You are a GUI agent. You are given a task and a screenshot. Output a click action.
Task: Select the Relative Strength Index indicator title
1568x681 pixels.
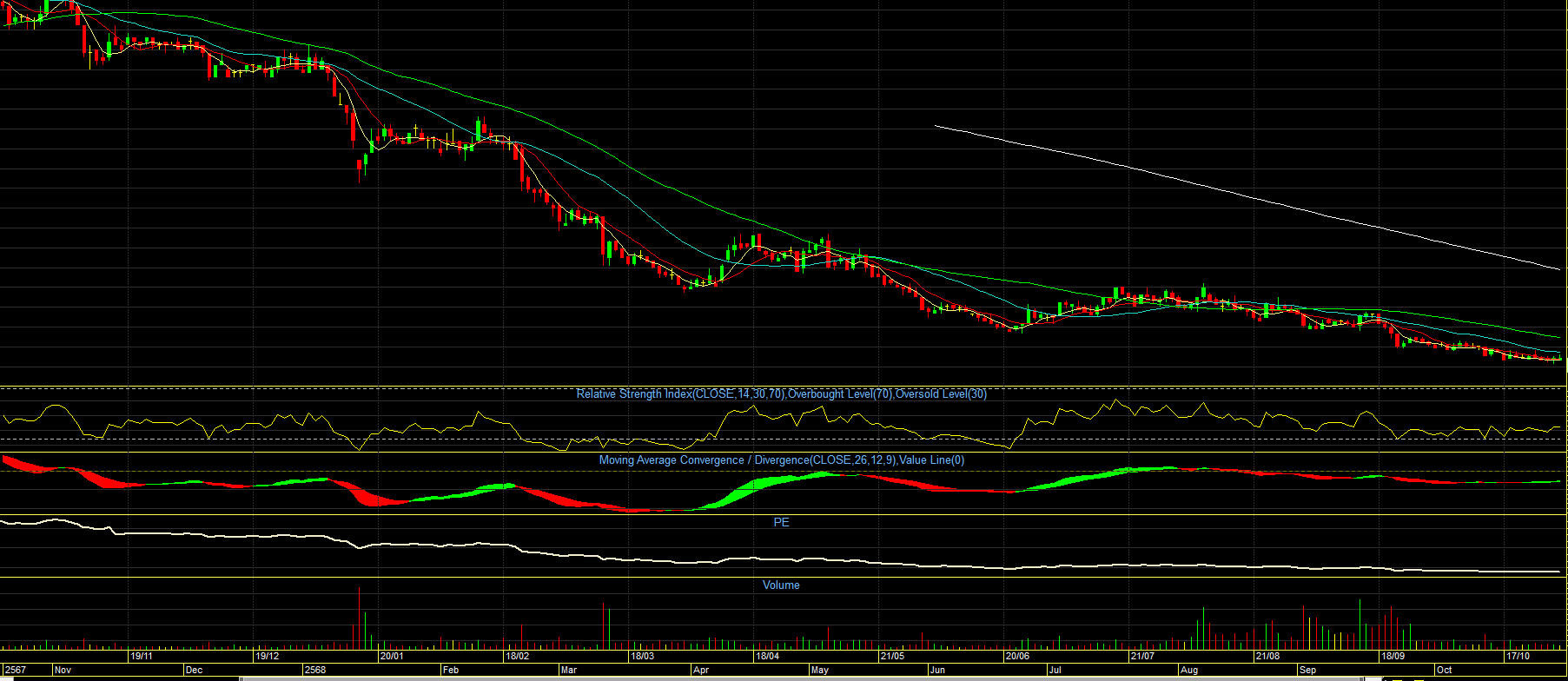782,394
